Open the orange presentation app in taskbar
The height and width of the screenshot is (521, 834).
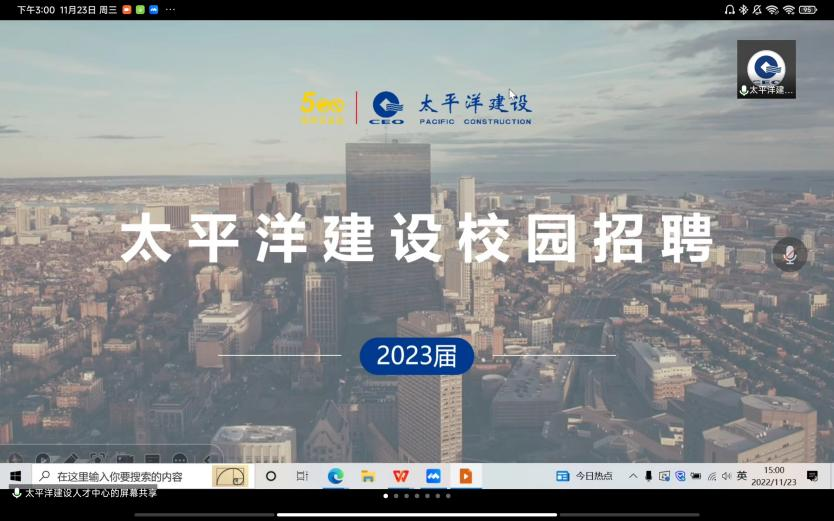(465, 477)
